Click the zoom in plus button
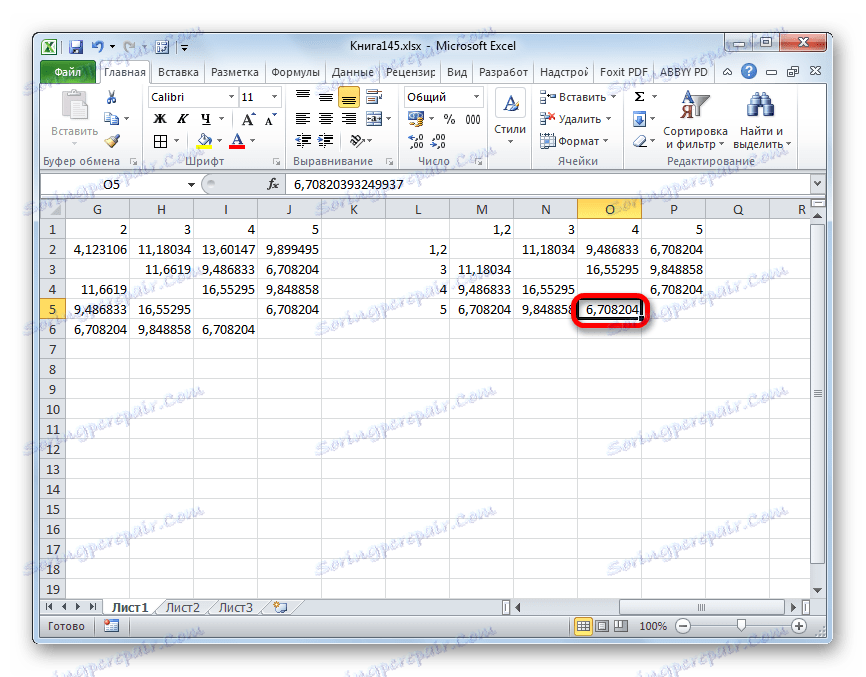866x677 pixels. click(799, 626)
